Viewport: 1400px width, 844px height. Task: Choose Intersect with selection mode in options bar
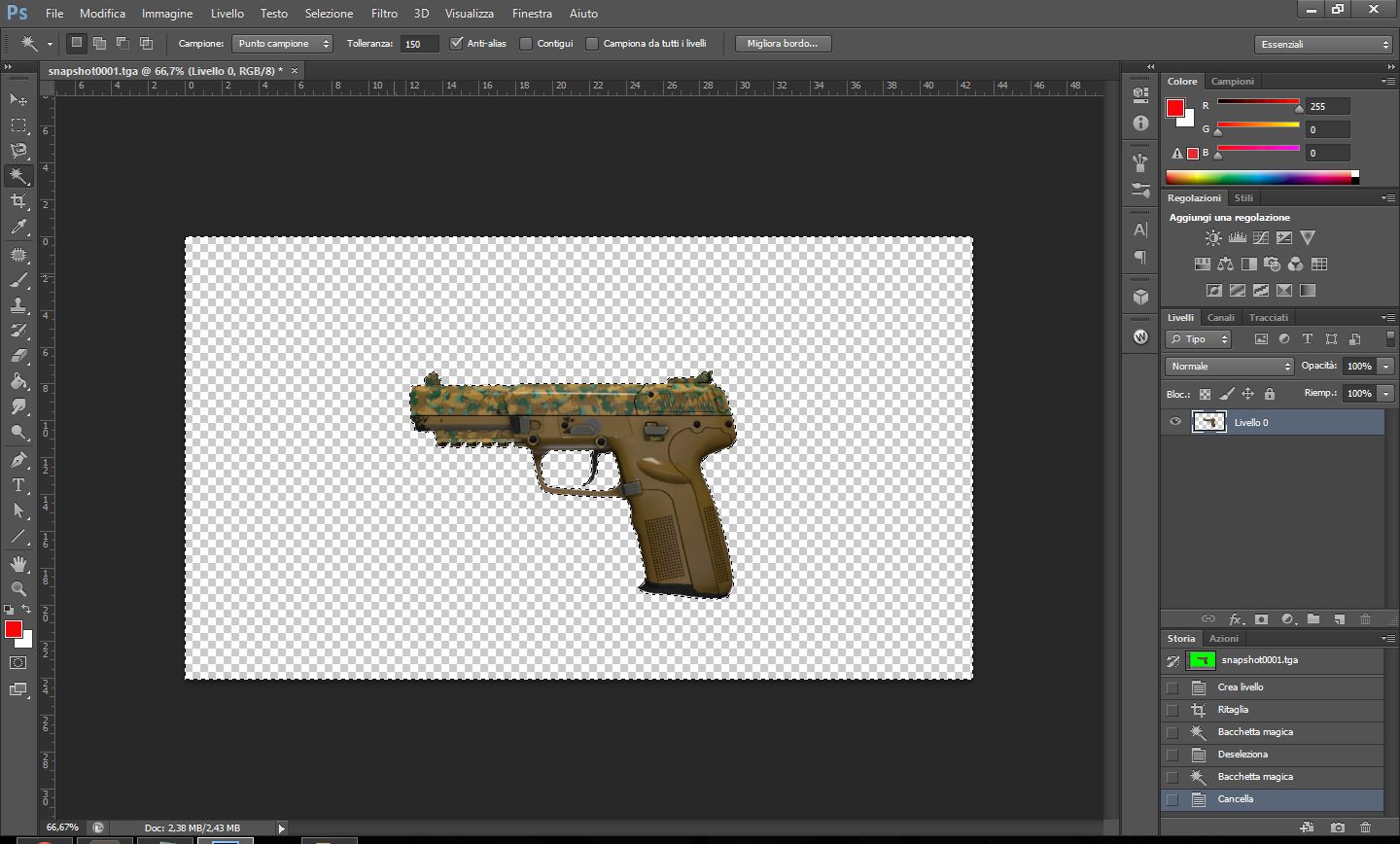pyautogui.click(x=146, y=43)
